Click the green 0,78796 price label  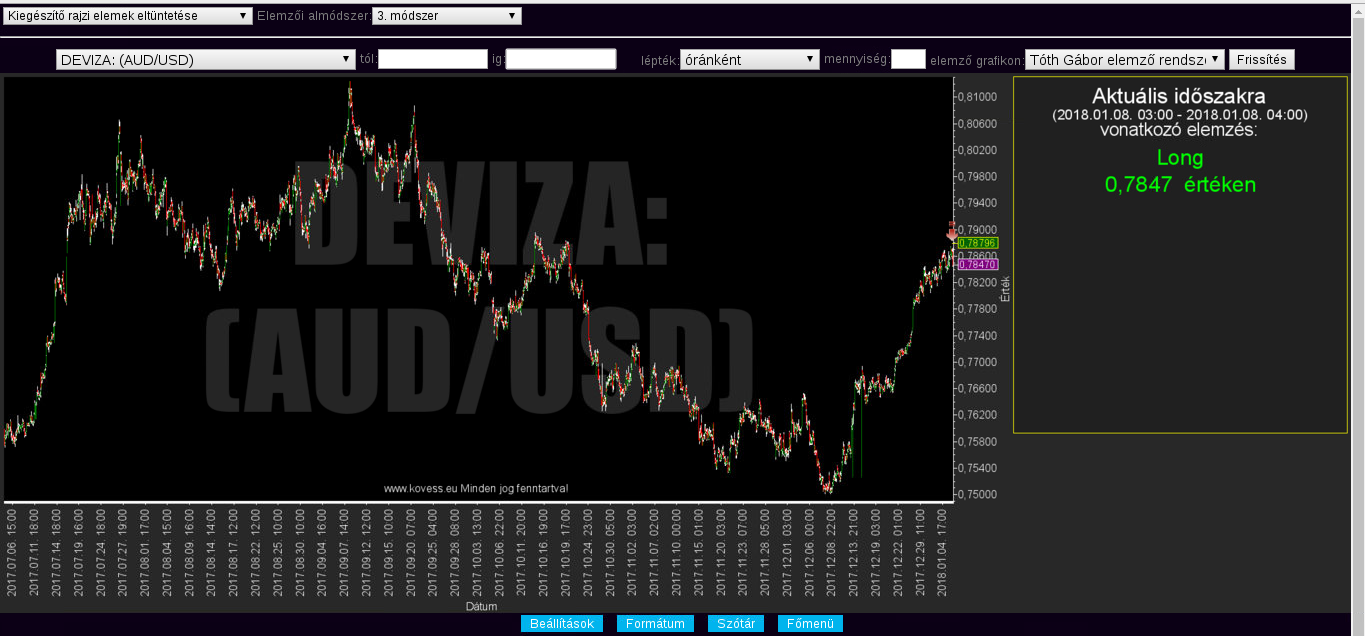pos(977,243)
